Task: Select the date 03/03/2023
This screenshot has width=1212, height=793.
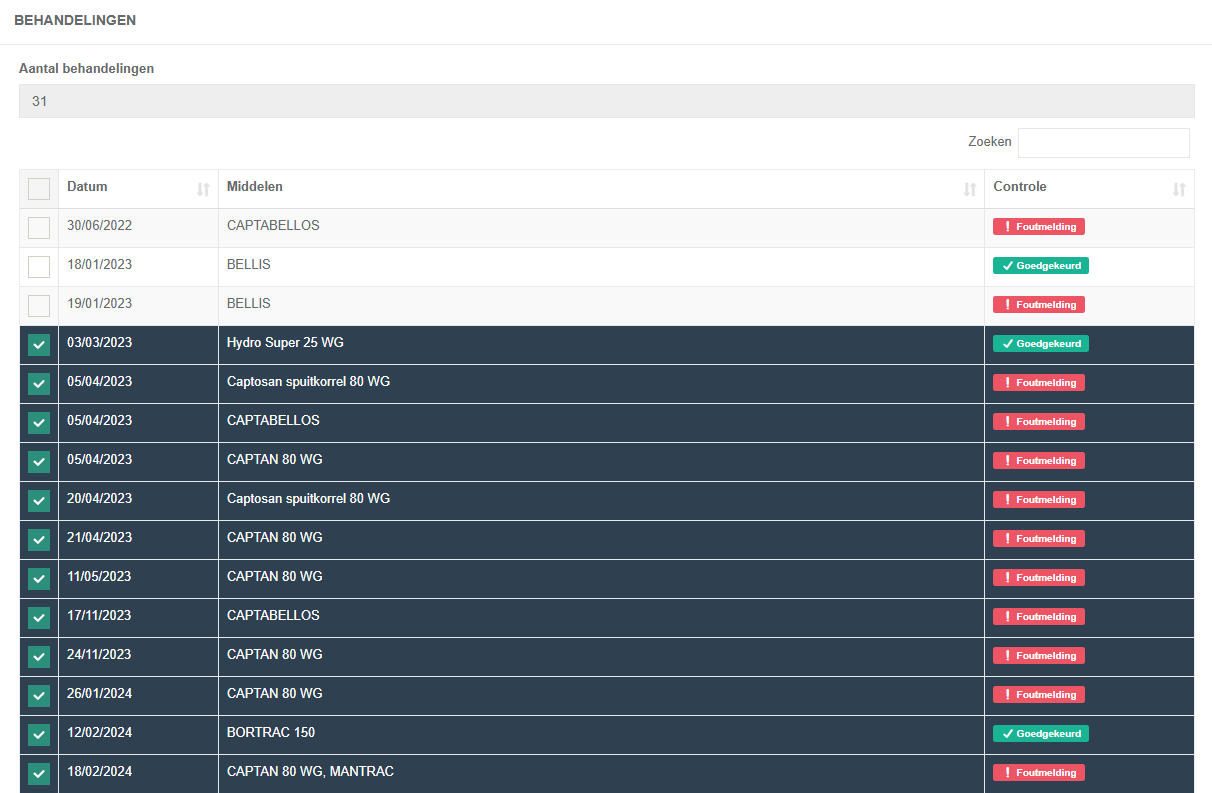Action: click(99, 343)
